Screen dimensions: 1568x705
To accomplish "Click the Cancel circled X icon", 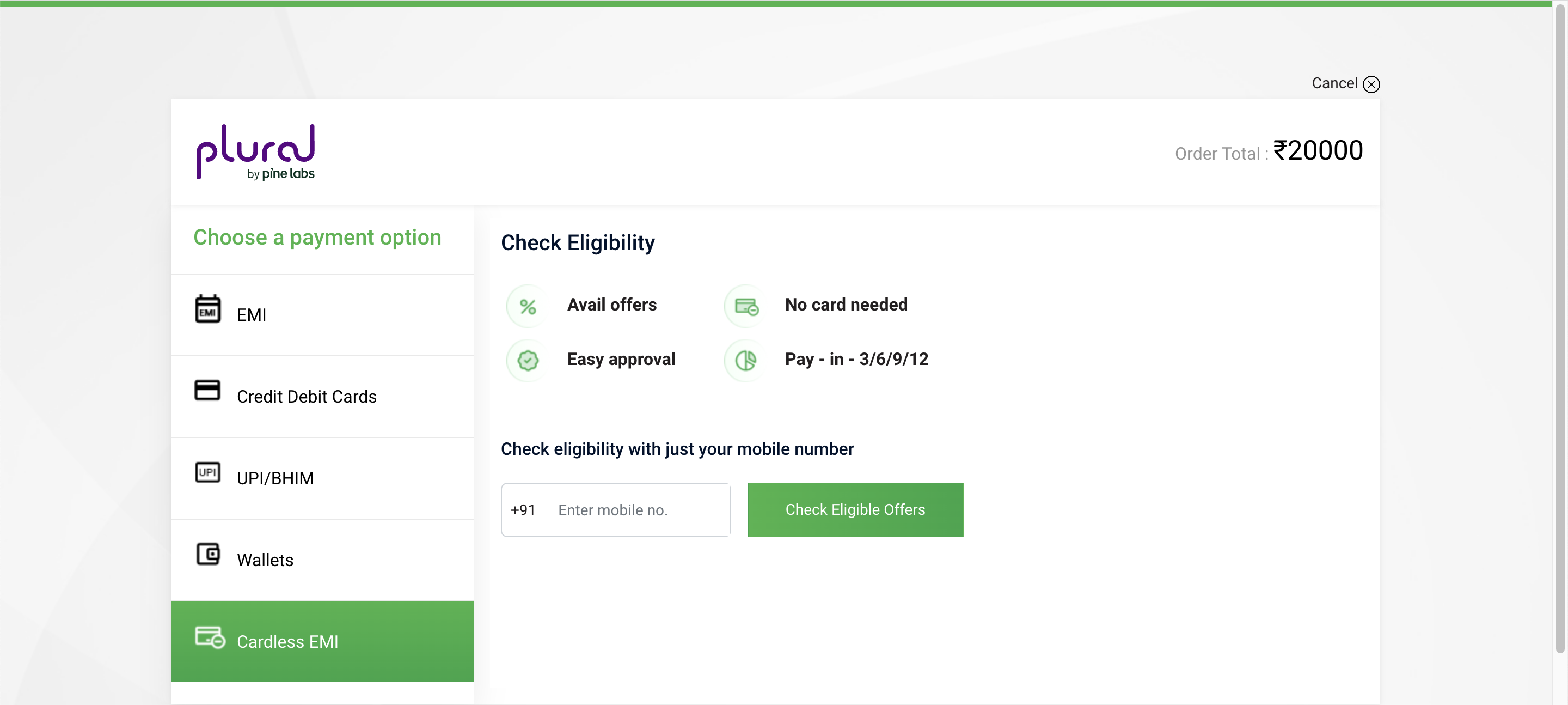I will coord(1371,84).
